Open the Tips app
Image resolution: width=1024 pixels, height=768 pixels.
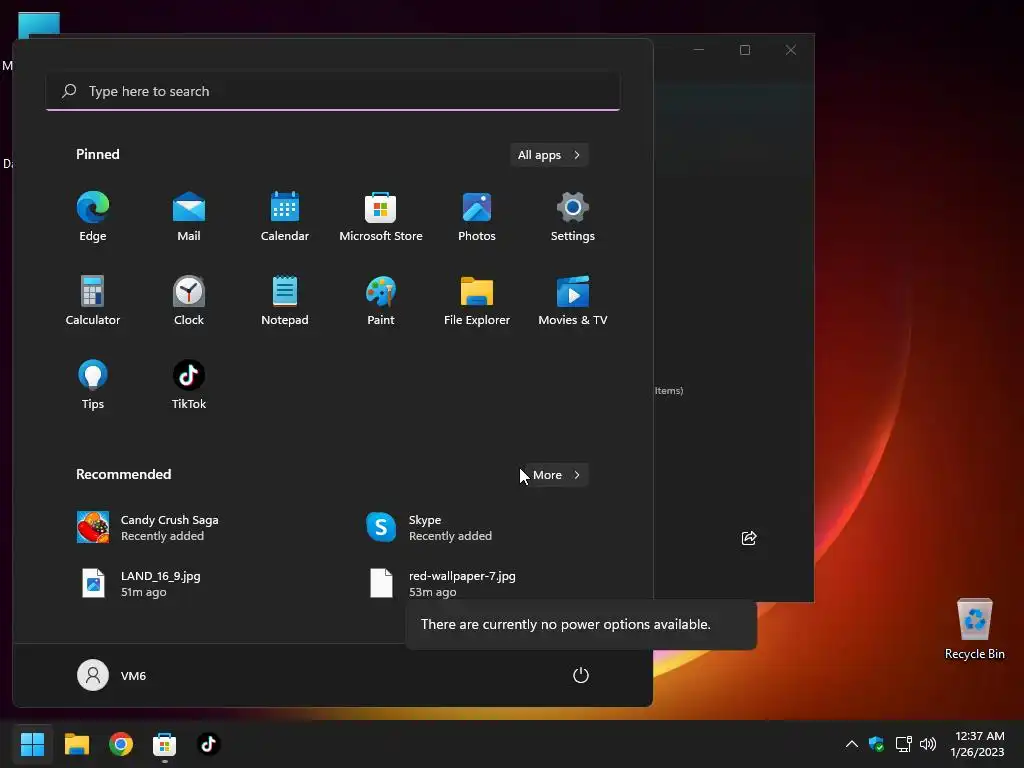93,385
